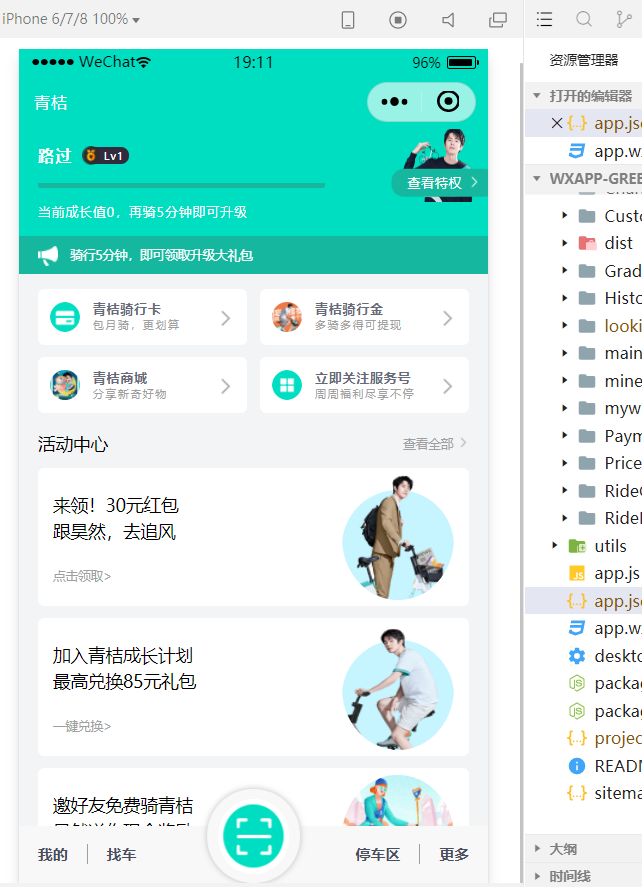Click the 青桔骑行卡 green card icon
This screenshot has height=887, width=642.
tap(65, 317)
